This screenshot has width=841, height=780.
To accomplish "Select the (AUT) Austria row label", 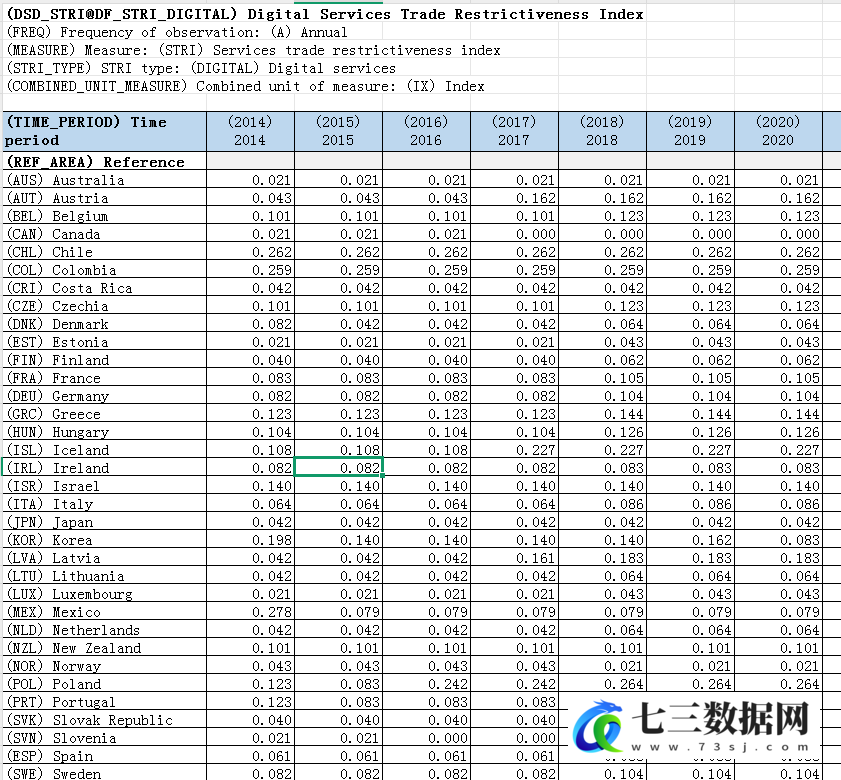I will tap(105, 197).
